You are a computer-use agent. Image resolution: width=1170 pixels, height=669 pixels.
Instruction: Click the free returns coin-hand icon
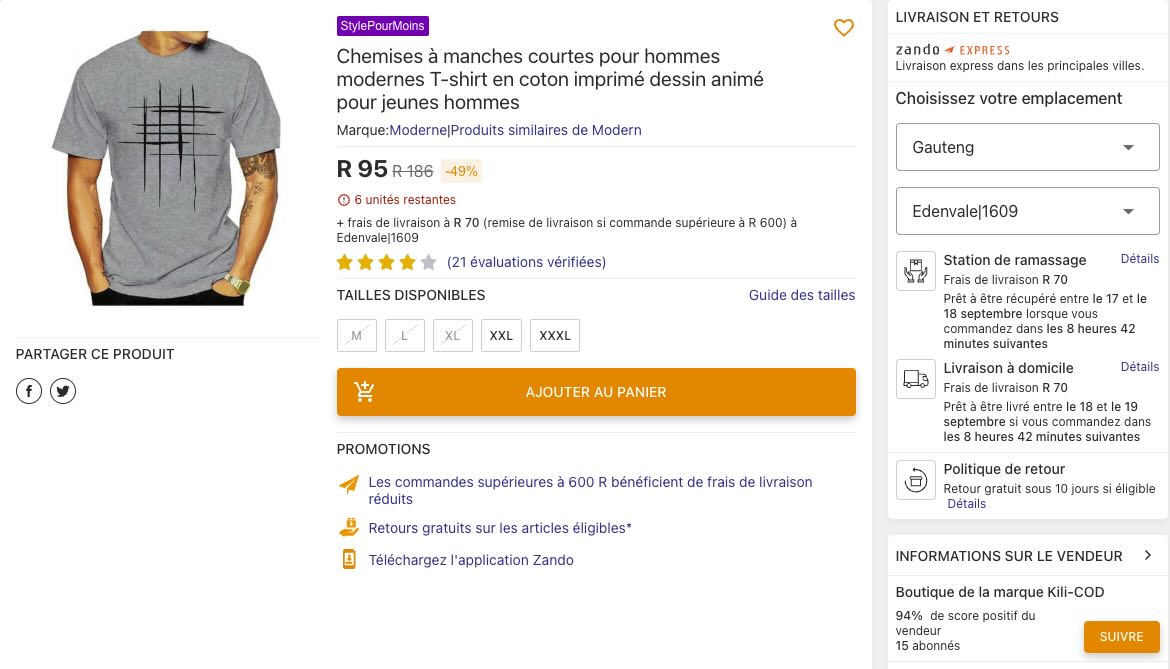(348, 526)
